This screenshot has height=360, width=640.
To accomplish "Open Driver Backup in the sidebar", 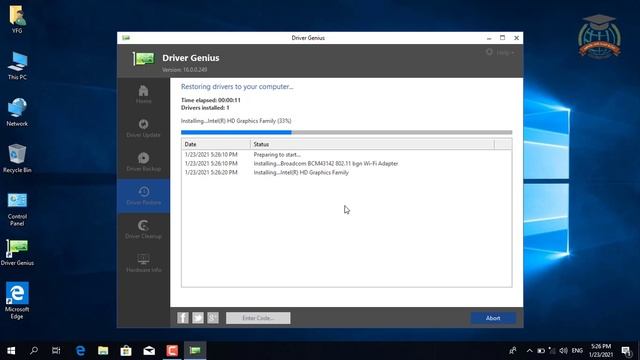I will click(x=143, y=162).
